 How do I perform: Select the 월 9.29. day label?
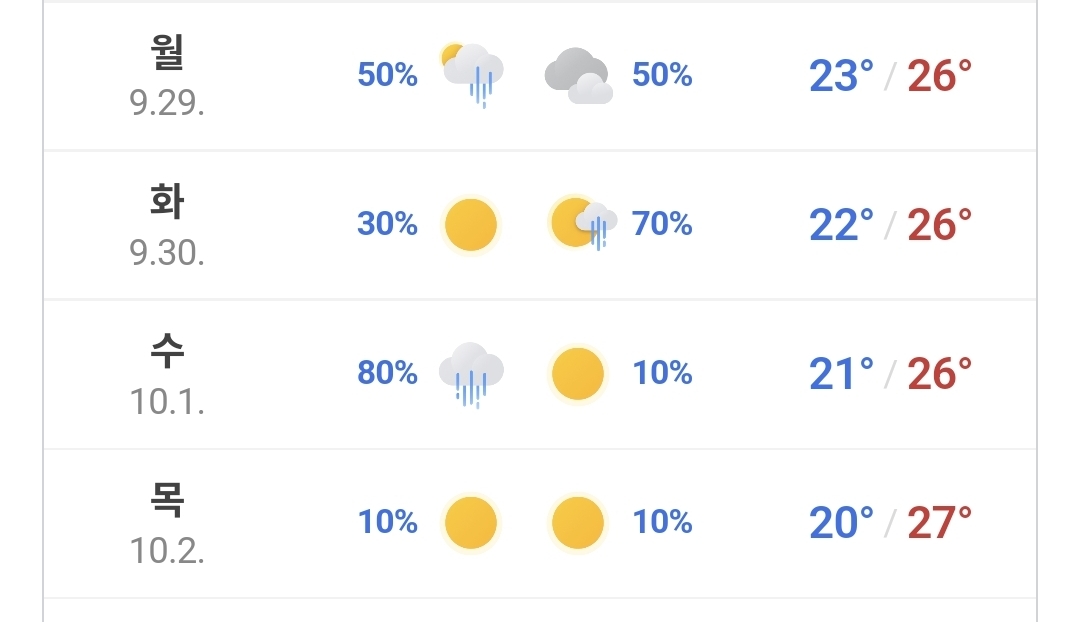[x=167, y=75]
